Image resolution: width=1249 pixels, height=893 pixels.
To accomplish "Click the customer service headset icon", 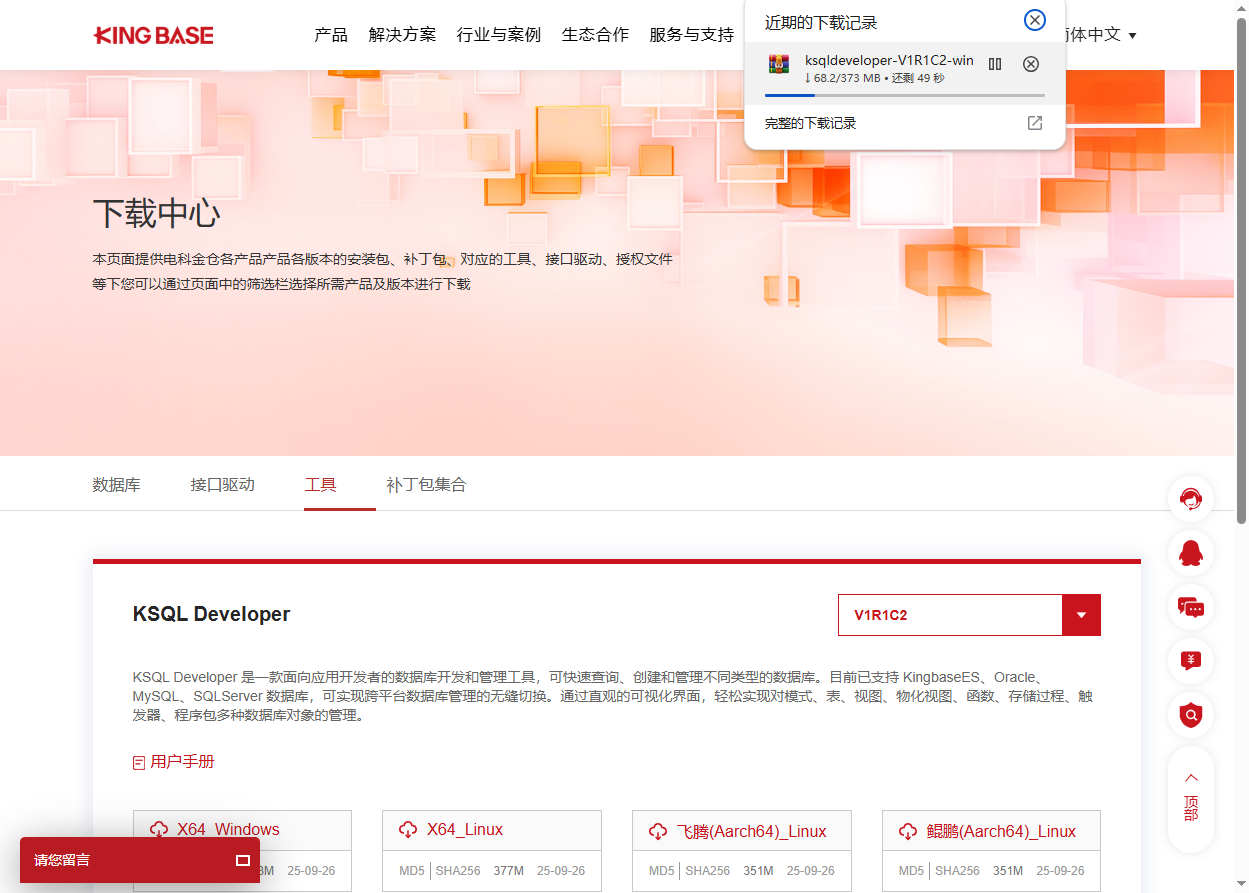I will 1190,499.
